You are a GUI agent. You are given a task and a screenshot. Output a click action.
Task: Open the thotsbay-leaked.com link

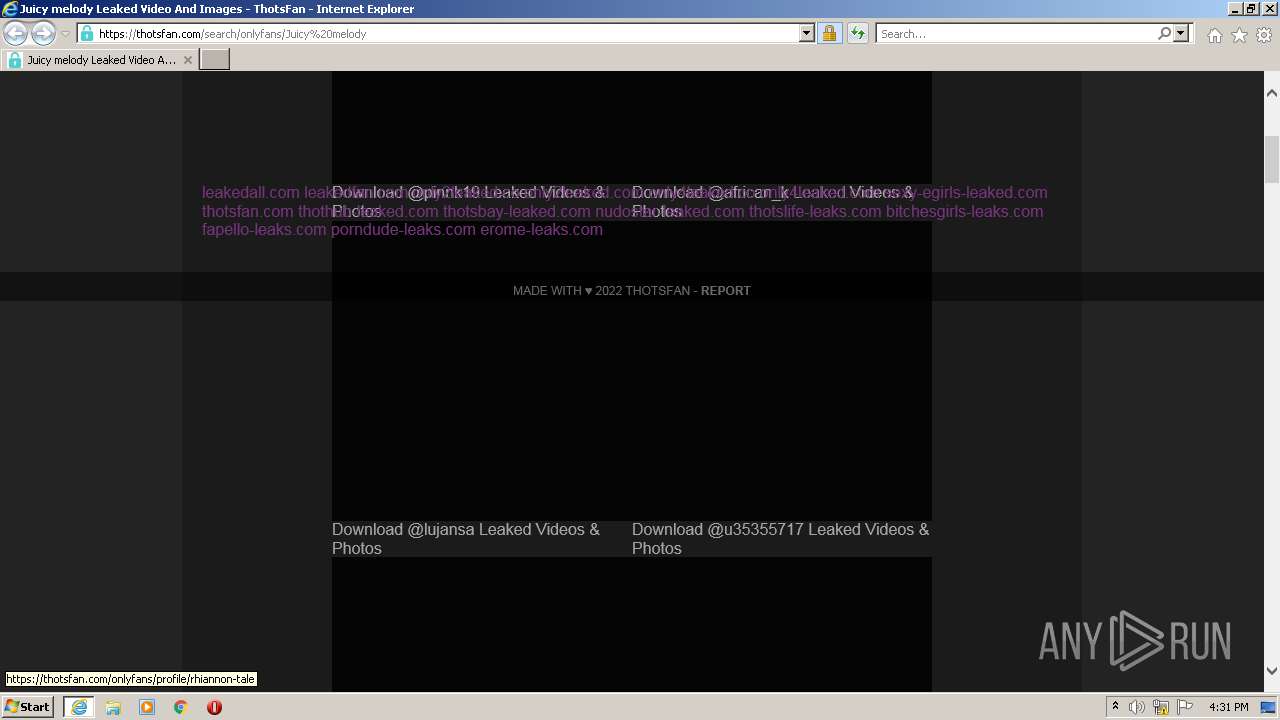tap(516, 211)
